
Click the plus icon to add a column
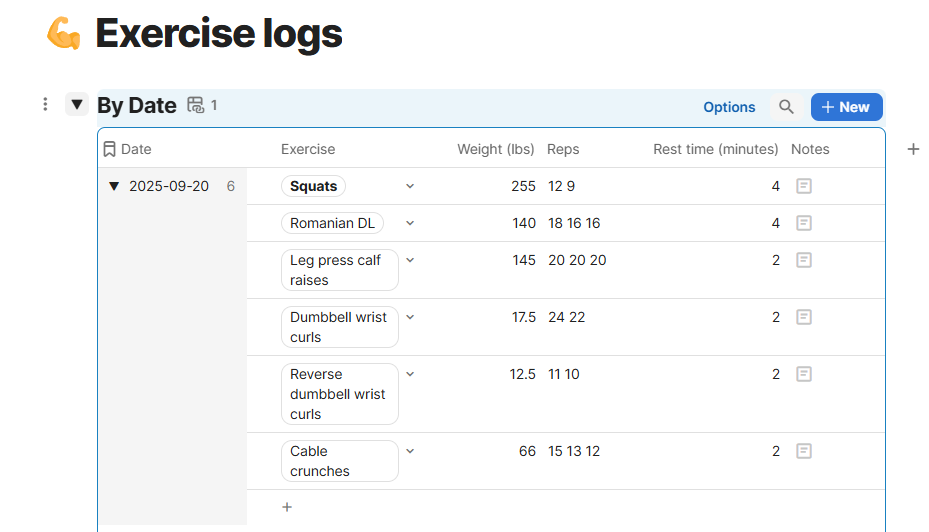[x=913, y=149]
